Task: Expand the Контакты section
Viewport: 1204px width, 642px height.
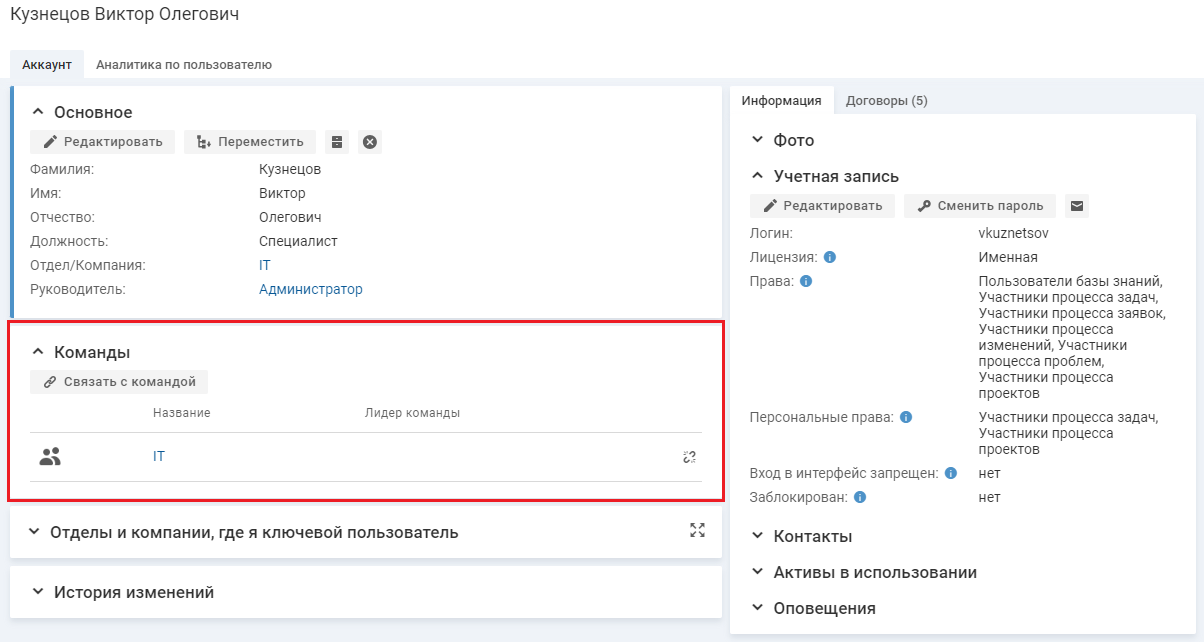Action: point(757,536)
